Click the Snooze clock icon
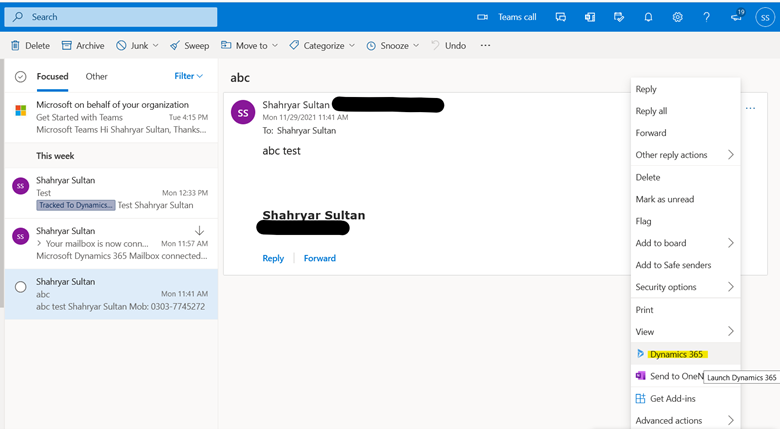Screen dimensions: 780x429 point(371,46)
